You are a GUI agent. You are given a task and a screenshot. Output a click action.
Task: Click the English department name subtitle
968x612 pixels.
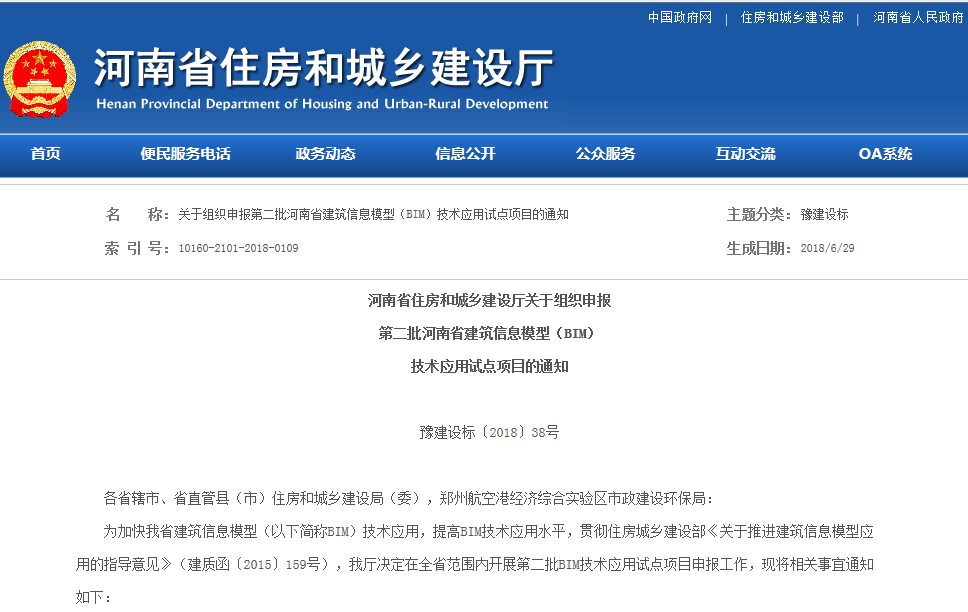[322, 104]
